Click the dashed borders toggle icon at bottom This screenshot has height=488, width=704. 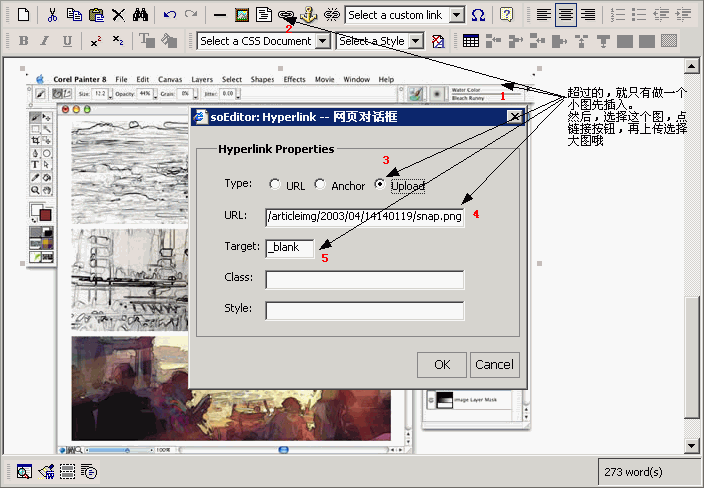[x=67, y=471]
